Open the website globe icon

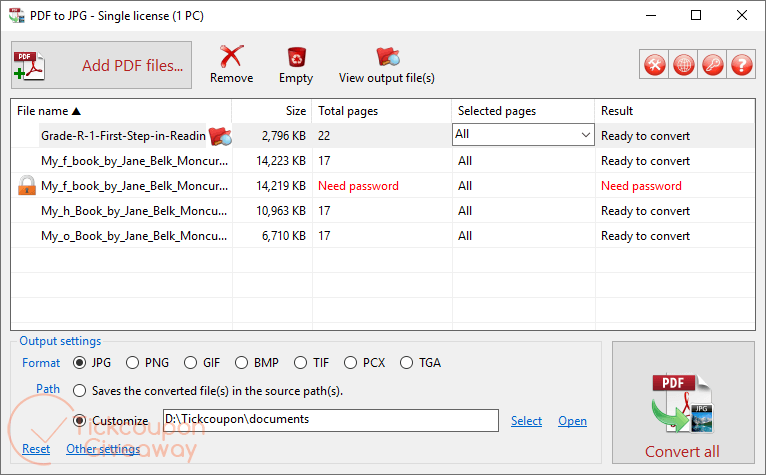[683, 65]
